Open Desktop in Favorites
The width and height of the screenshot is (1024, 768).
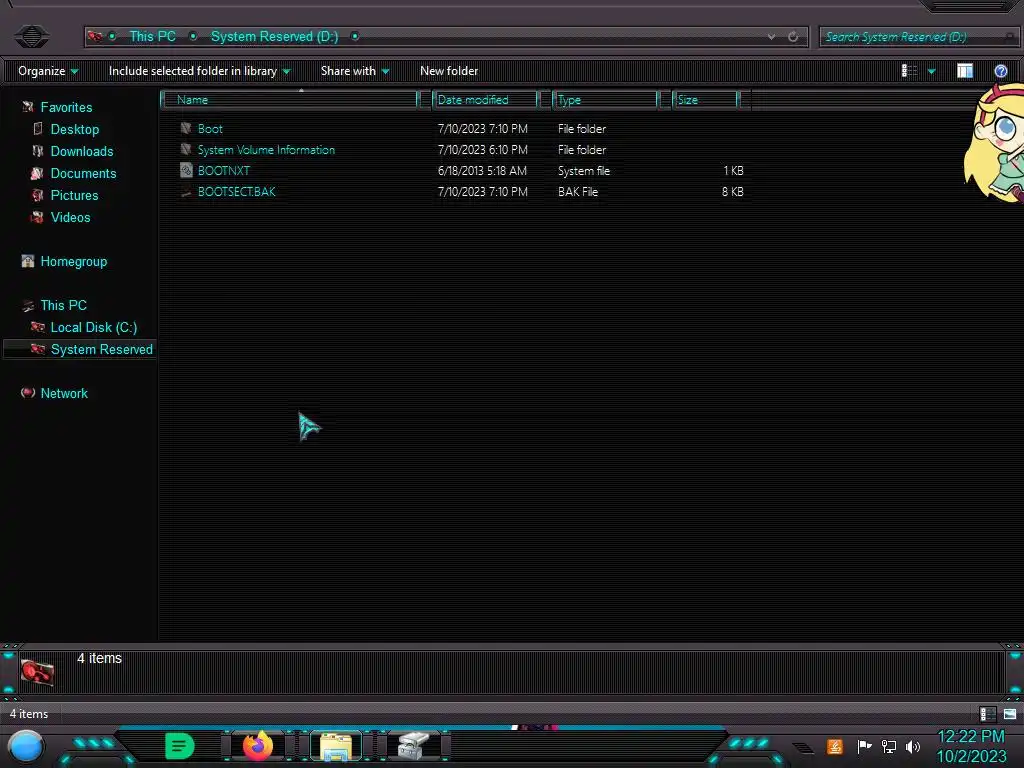pyautogui.click(x=75, y=129)
